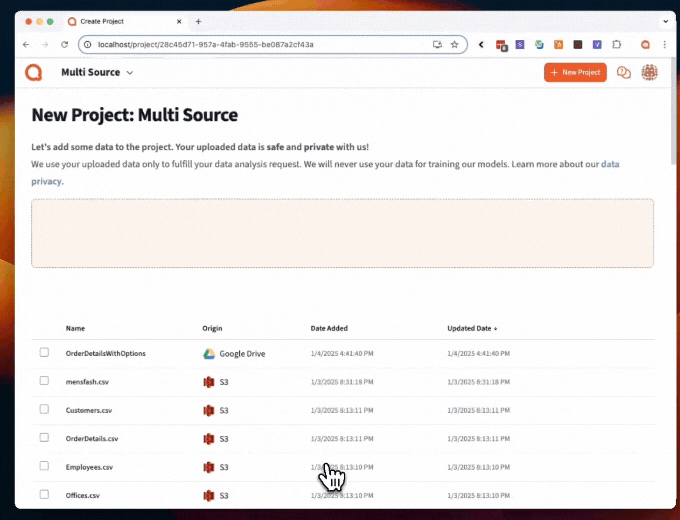Click the file upload drop zone

[x=342, y=233]
